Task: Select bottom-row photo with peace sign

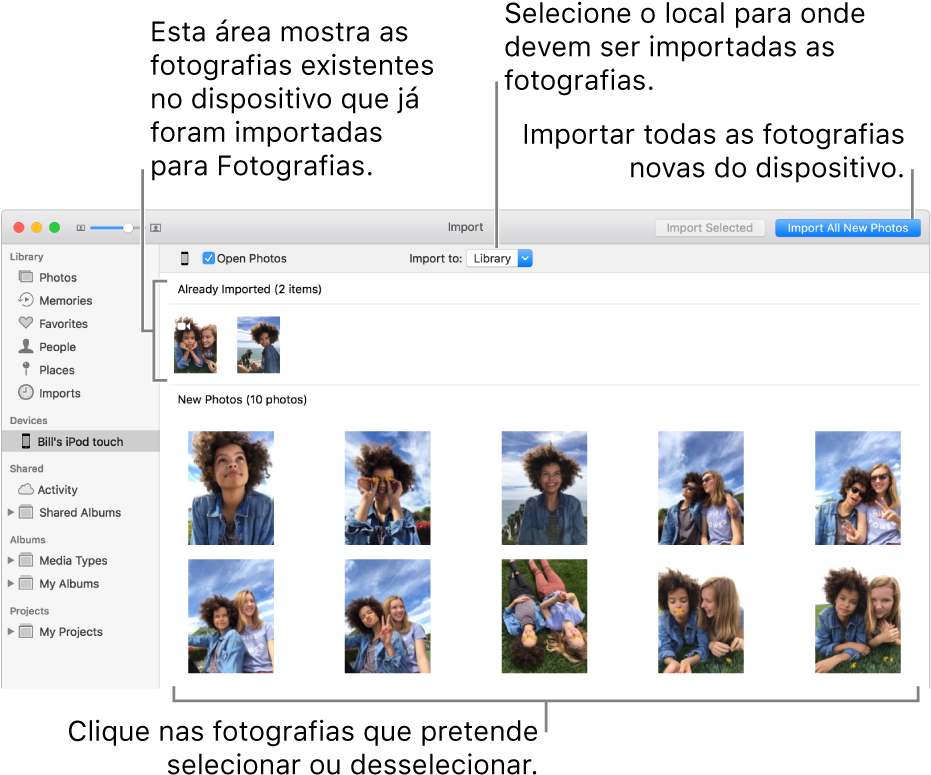Action: click(387, 616)
